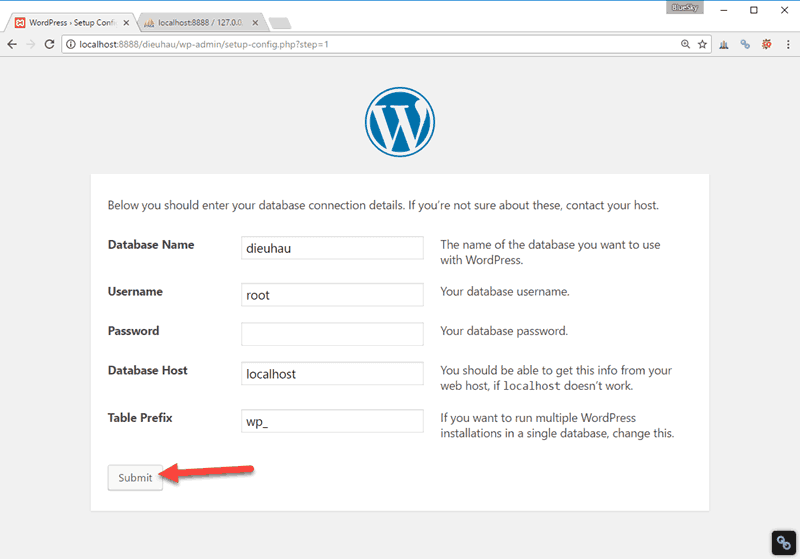Image resolution: width=800 pixels, height=559 pixels.
Task: Close the WordPress Setup Config tab
Action: pyautogui.click(x=126, y=22)
